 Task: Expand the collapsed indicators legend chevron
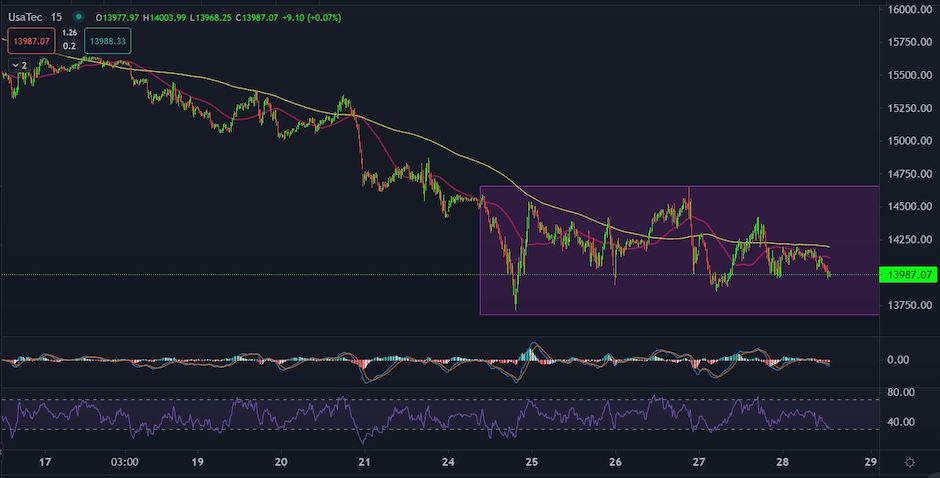15,65
